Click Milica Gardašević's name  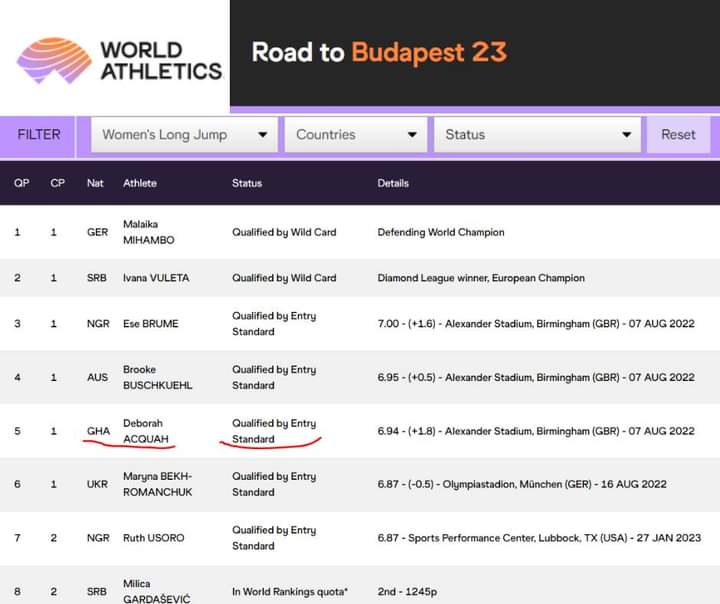[x=159, y=591]
